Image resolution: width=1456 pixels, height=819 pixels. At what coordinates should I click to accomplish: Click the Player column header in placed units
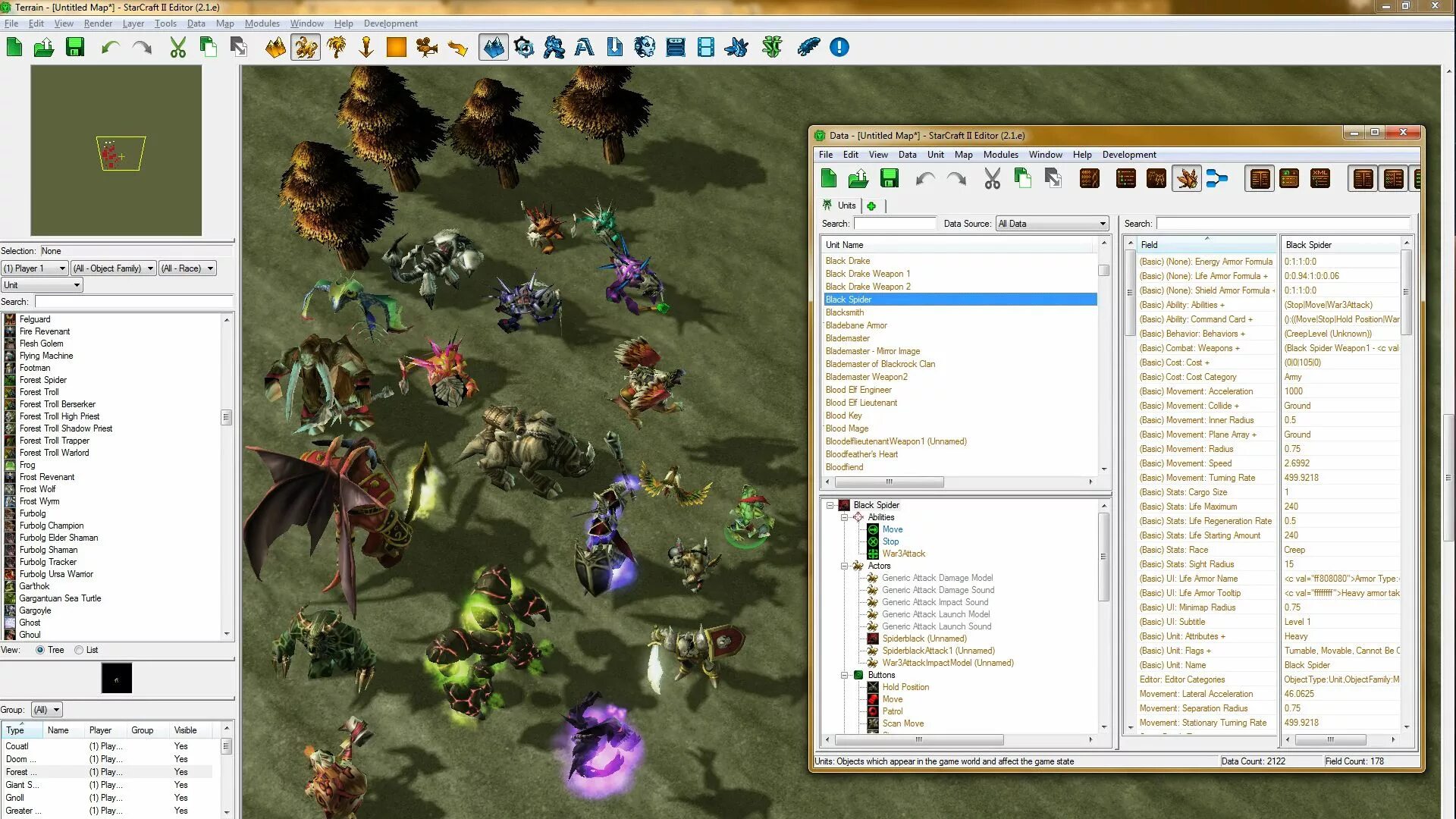105,730
